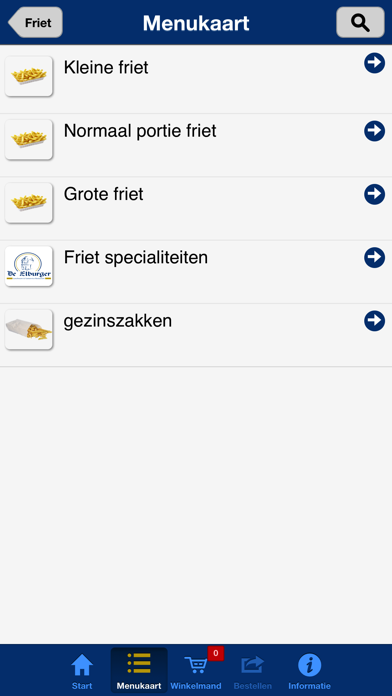Tap the magnifying glass search icon

coord(360,22)
